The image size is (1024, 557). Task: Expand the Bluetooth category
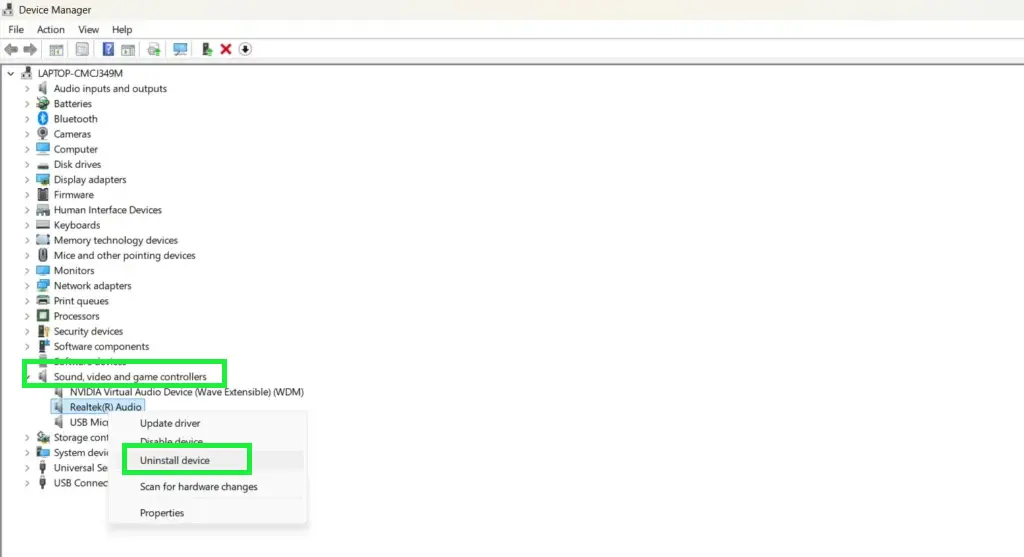27,119
